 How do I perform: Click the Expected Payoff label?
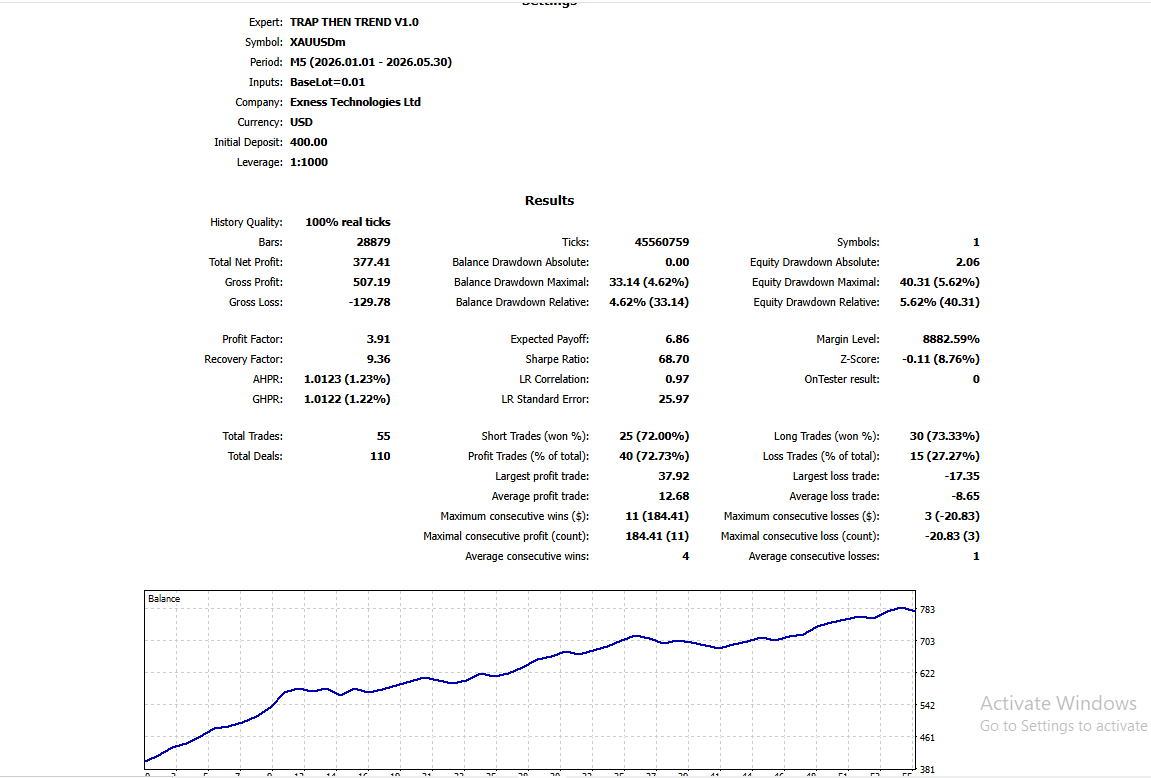pos(550,339)
